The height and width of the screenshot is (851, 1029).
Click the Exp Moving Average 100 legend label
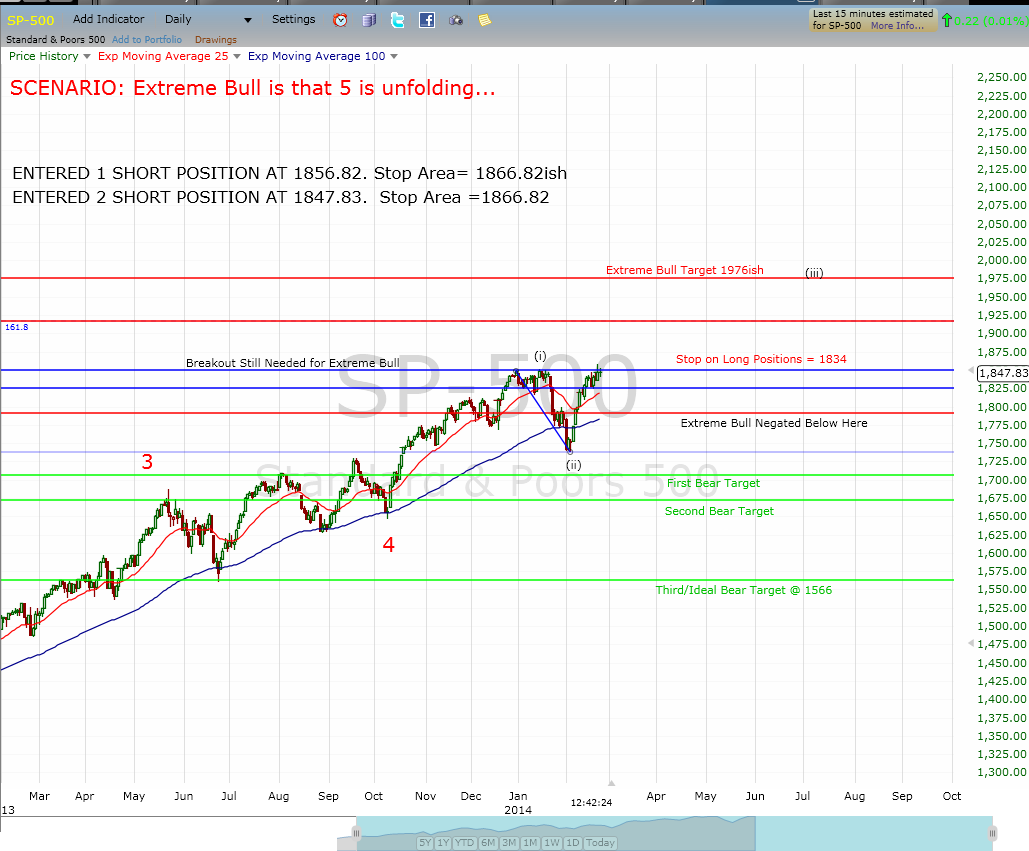tap(316, 56)
